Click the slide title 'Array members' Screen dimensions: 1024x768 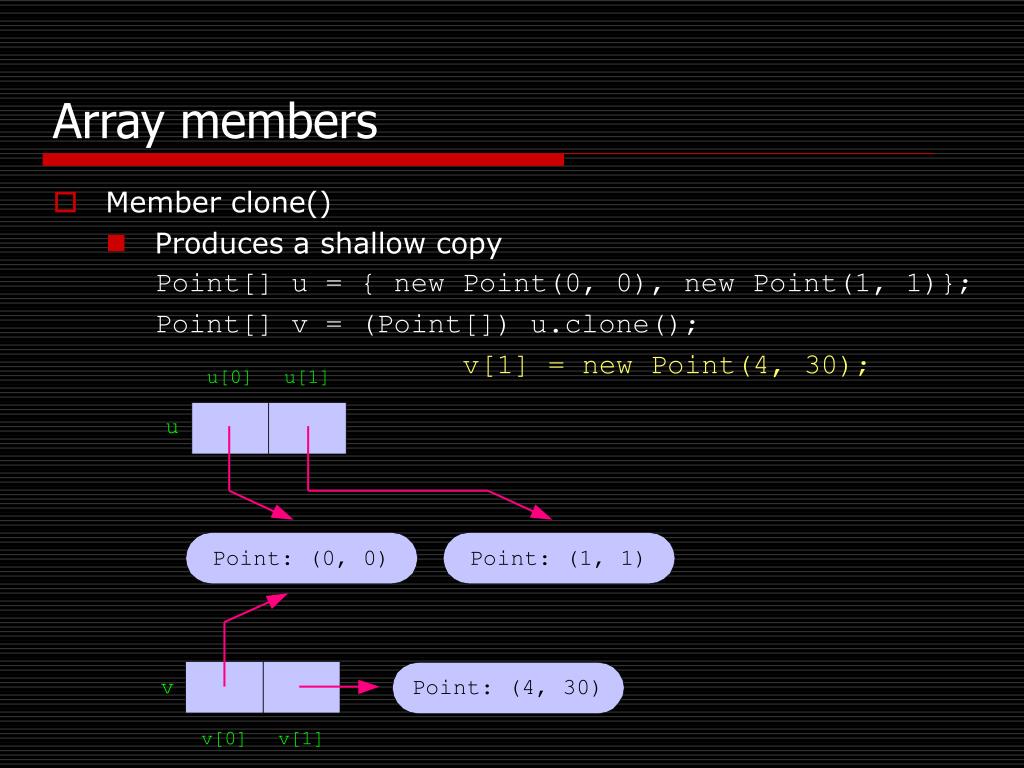pos(215,122)
